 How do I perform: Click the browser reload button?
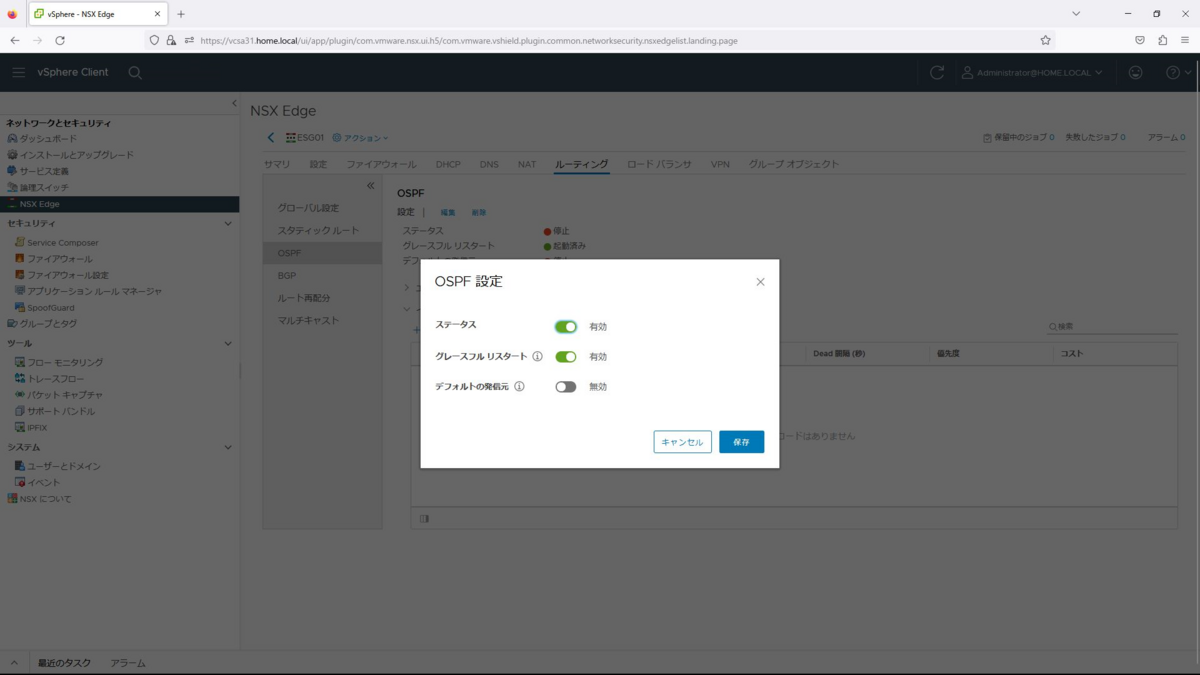60,41
